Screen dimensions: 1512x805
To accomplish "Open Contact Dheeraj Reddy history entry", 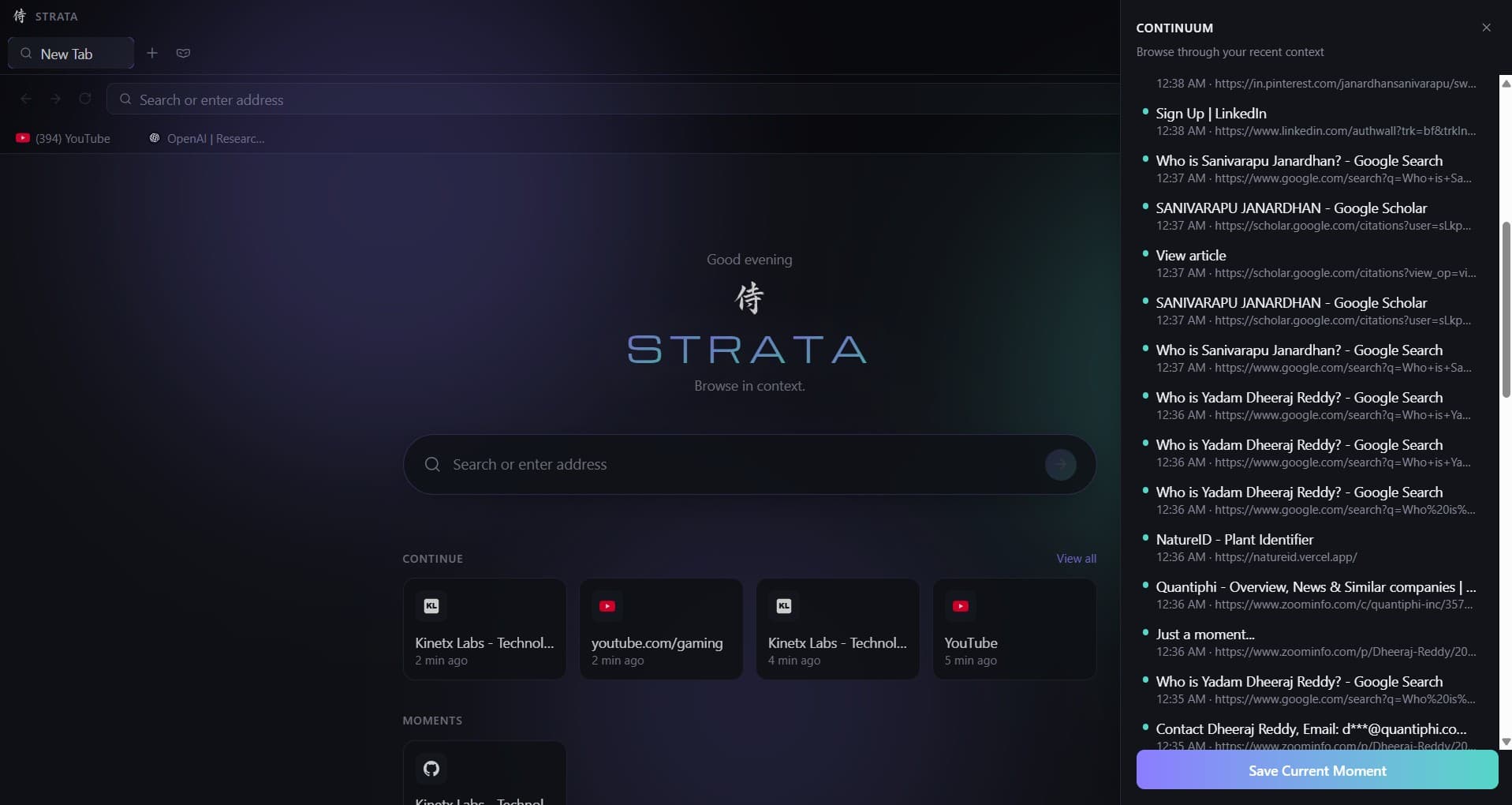I will (1316, 736).
